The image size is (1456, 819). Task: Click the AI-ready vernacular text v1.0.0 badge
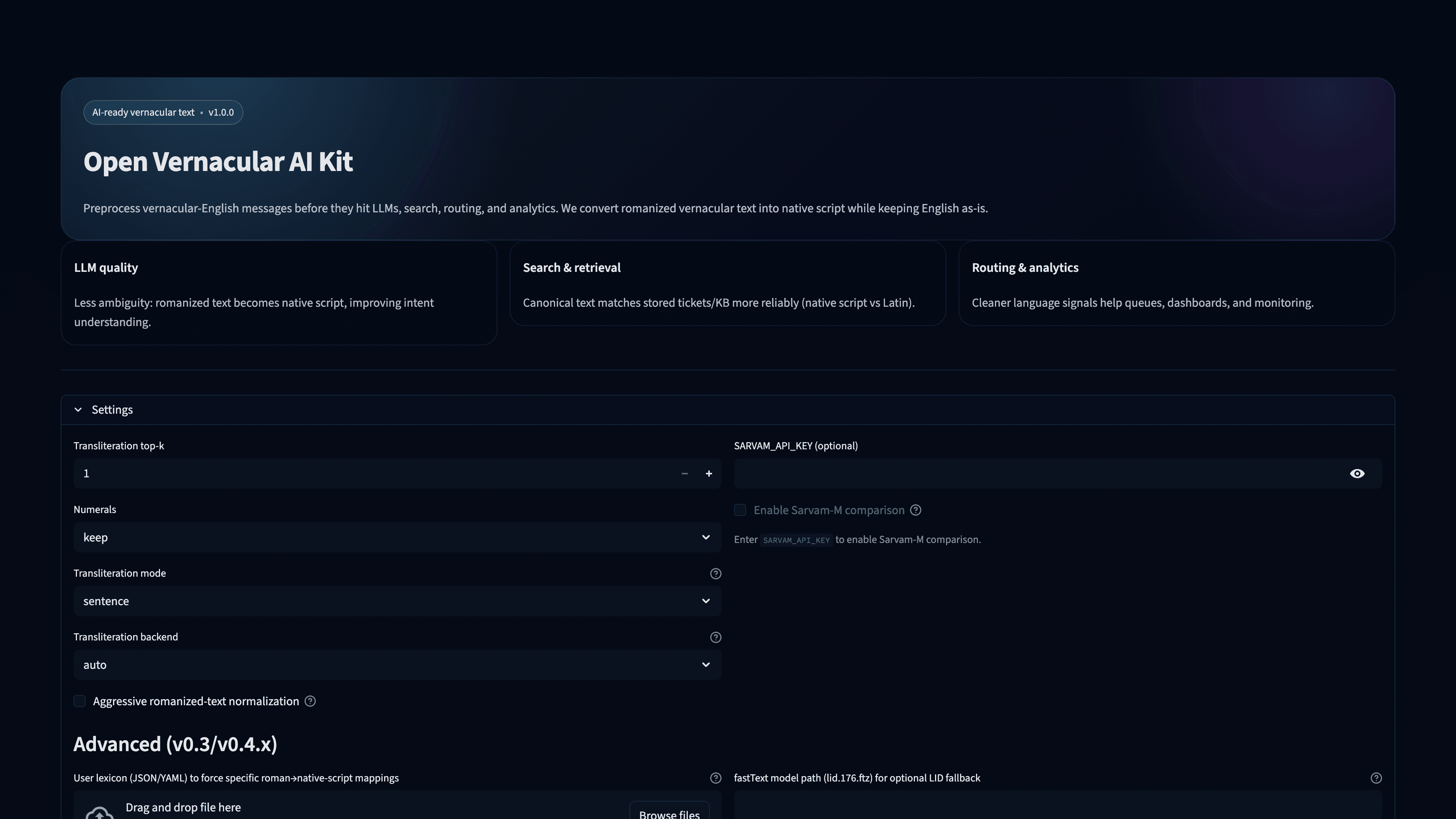click(x=163, y=112)
